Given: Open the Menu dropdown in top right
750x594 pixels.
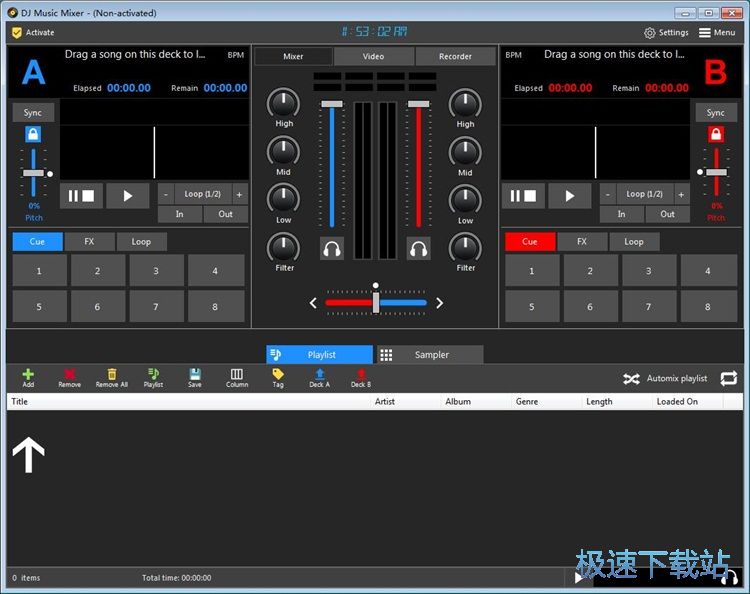Looking at the screenshot, I should pyautogui.click(x=717, y=32).
